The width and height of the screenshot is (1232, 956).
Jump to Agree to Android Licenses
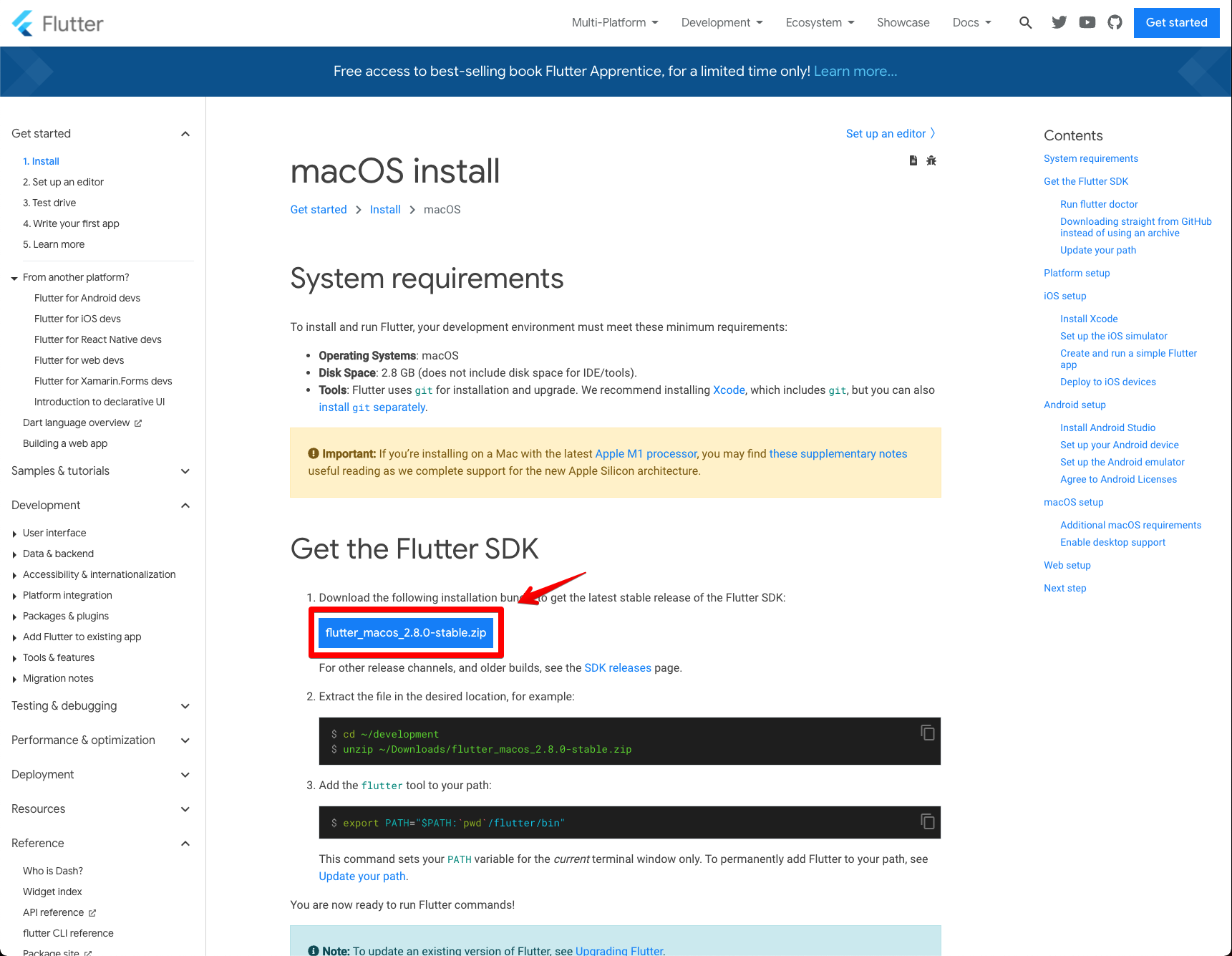point(1118,480)
